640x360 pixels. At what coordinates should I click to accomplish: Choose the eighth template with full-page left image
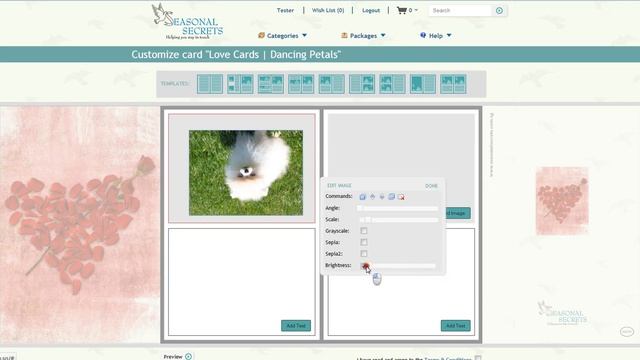pyautogui.click(x=423, y=84)
